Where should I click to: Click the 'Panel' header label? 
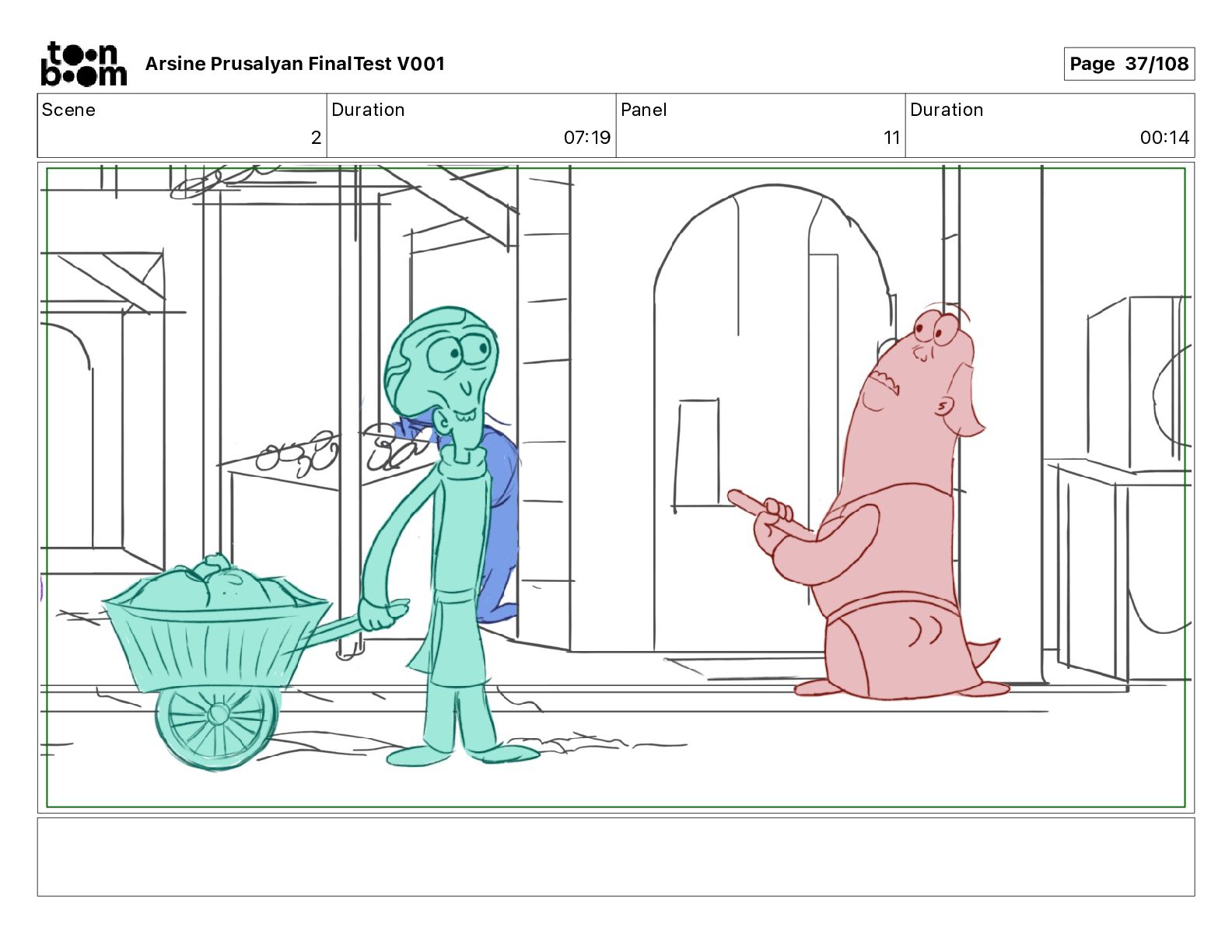(x=644, y=110)
